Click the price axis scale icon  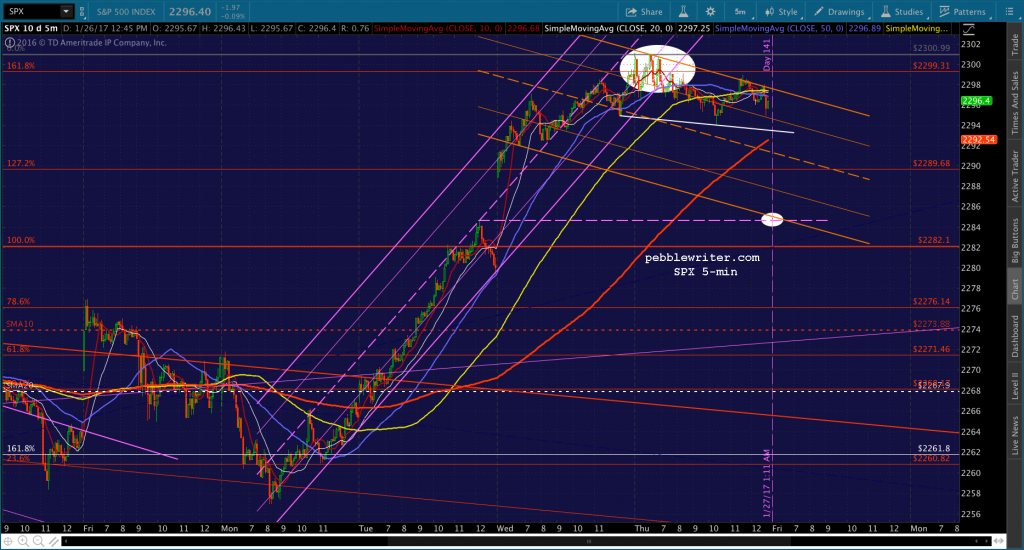point(968,29)
